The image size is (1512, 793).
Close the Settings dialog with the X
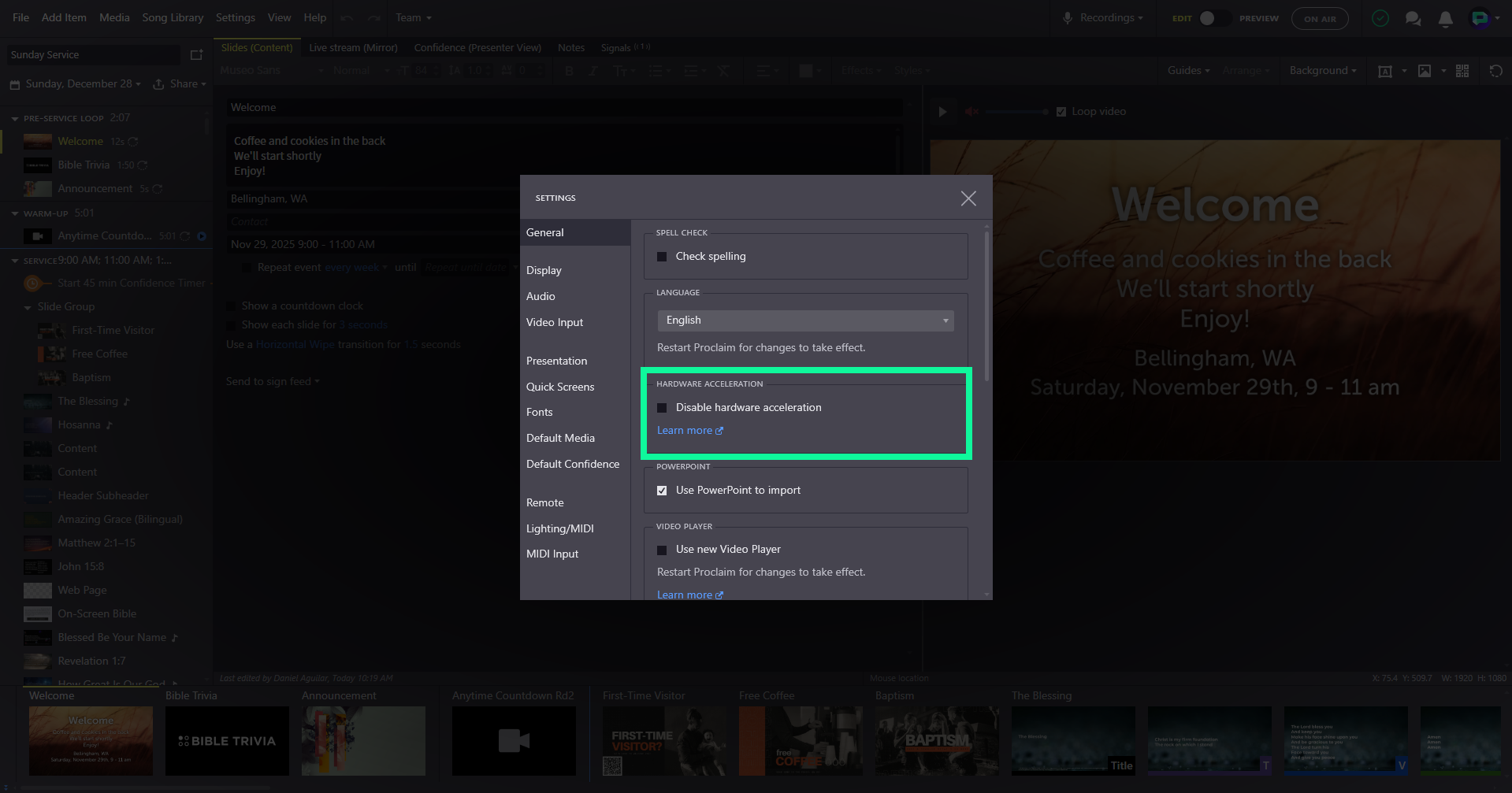968,198
